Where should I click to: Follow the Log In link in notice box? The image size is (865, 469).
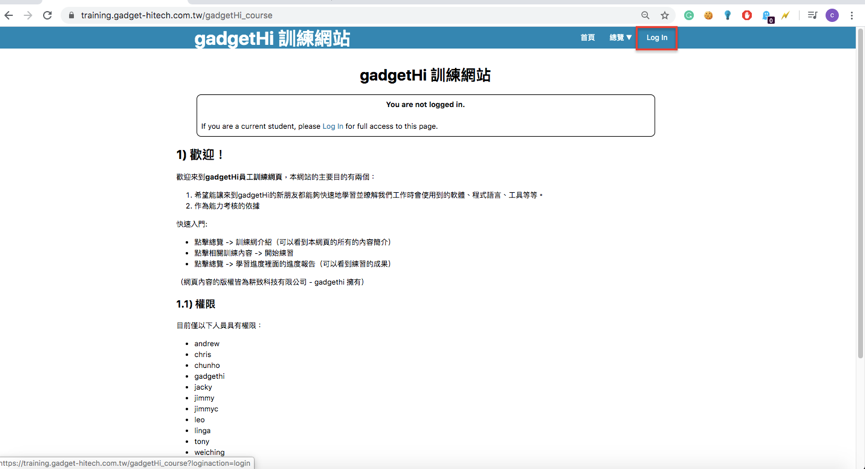[332, 126]
